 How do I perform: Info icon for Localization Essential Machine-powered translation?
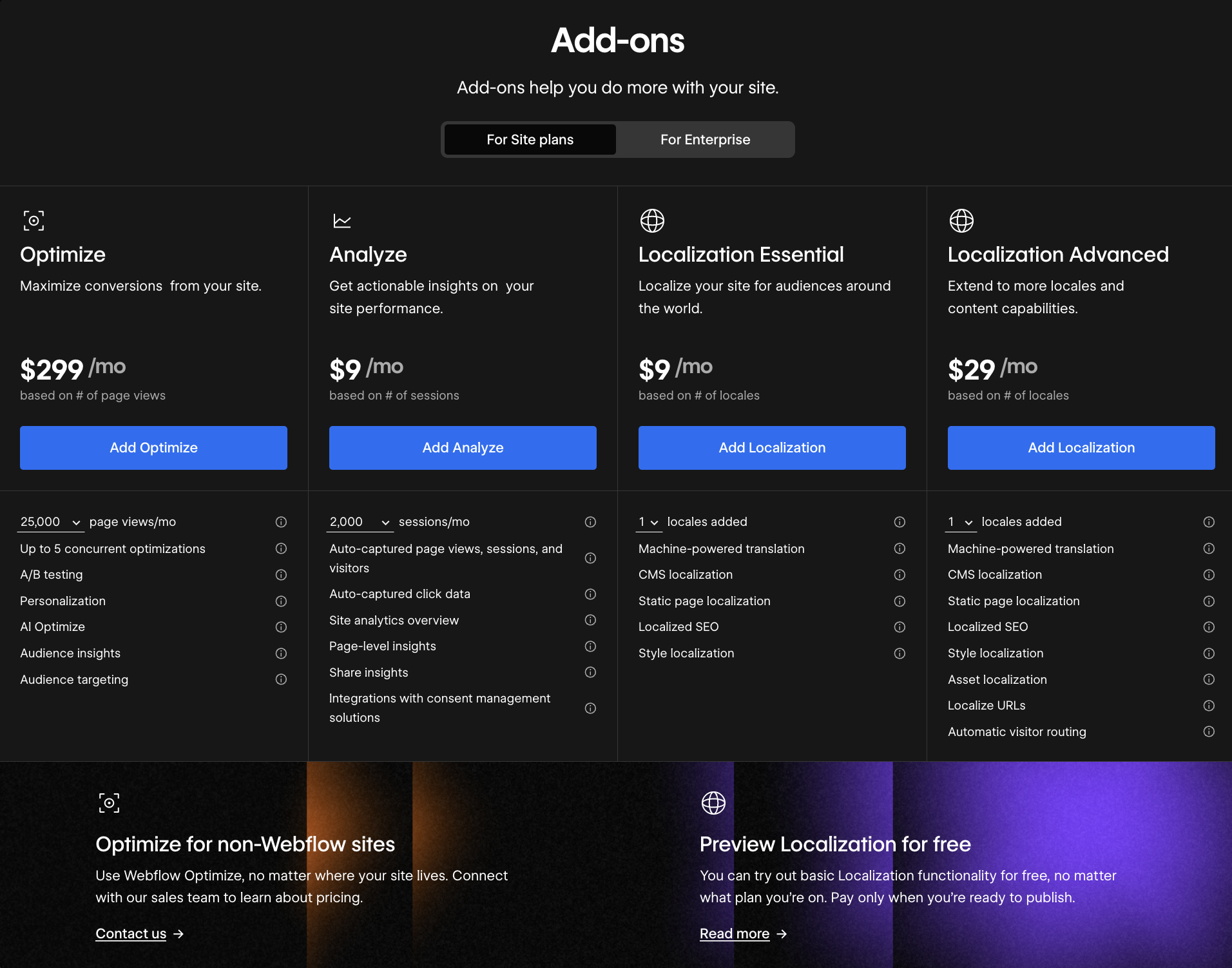pyautogui.click(x=900, y=548)
